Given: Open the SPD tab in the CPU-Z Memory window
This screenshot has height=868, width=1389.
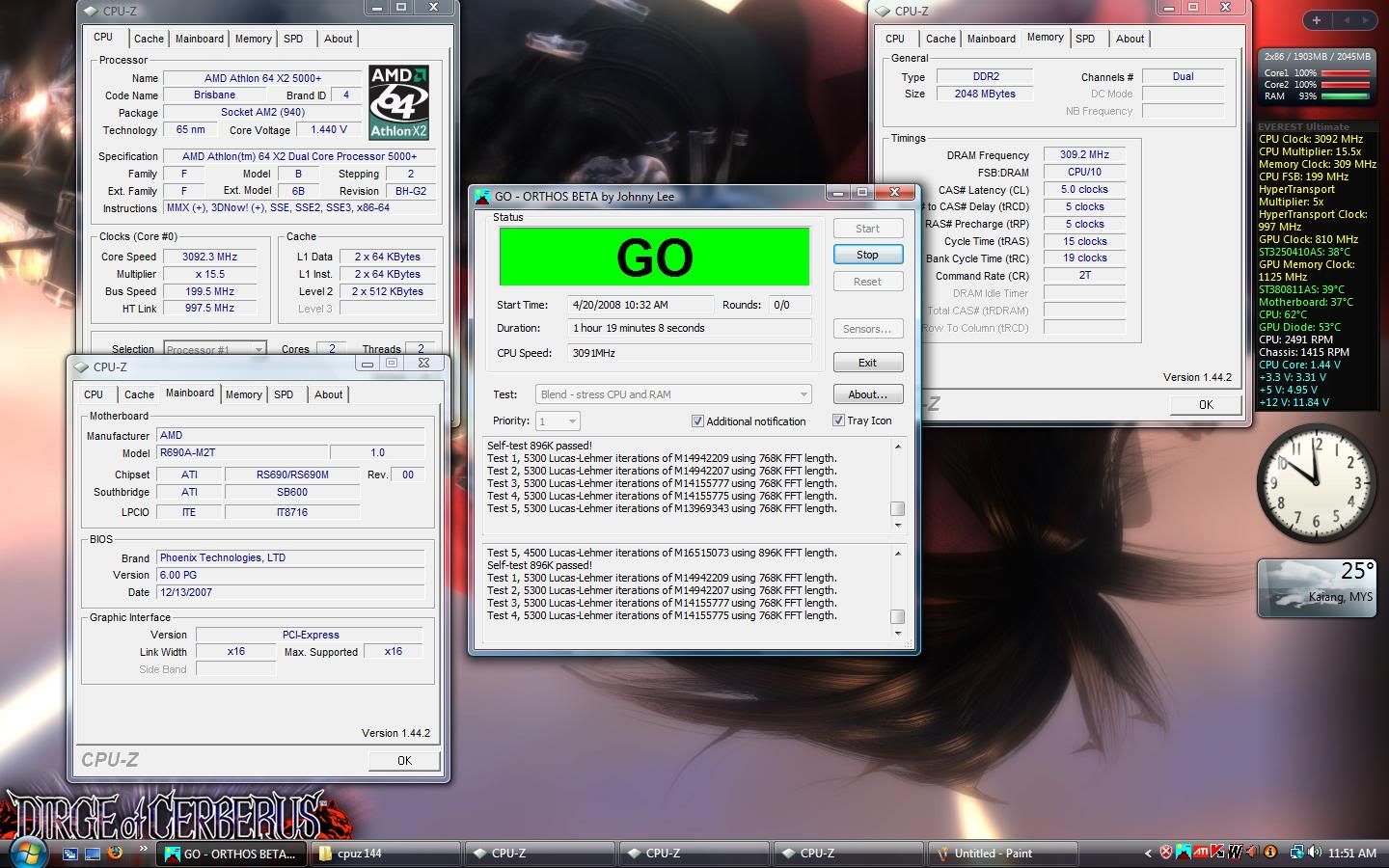Looking at the screenshot, I should (x=1085, y=39).
